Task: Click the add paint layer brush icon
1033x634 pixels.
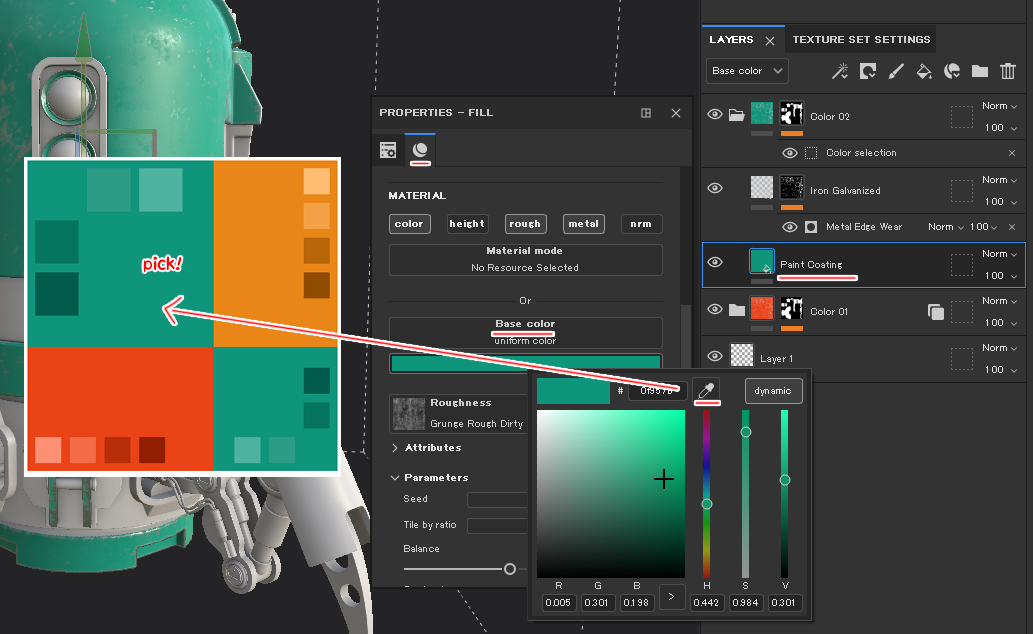Action: pyautogui.click(x=896, y=71)
